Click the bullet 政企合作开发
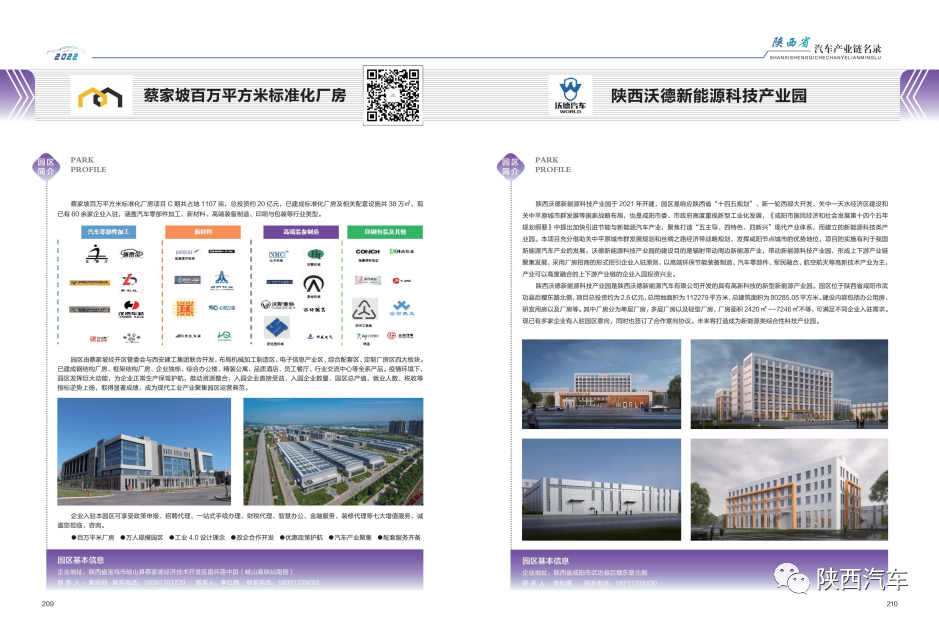 pos(252,537)
